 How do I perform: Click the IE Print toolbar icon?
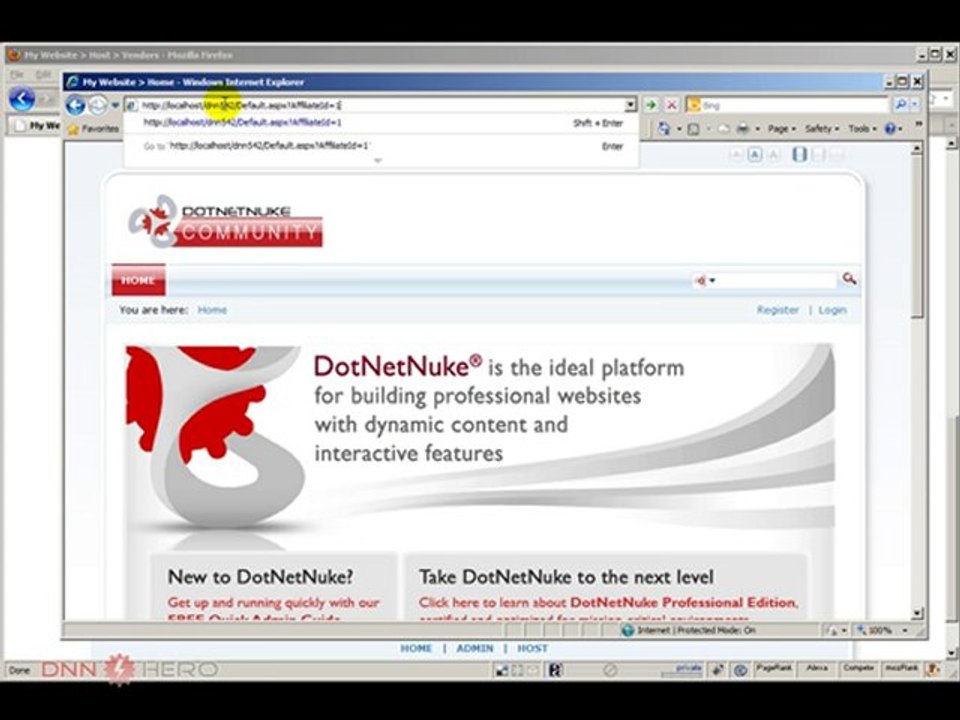(743, 129)
